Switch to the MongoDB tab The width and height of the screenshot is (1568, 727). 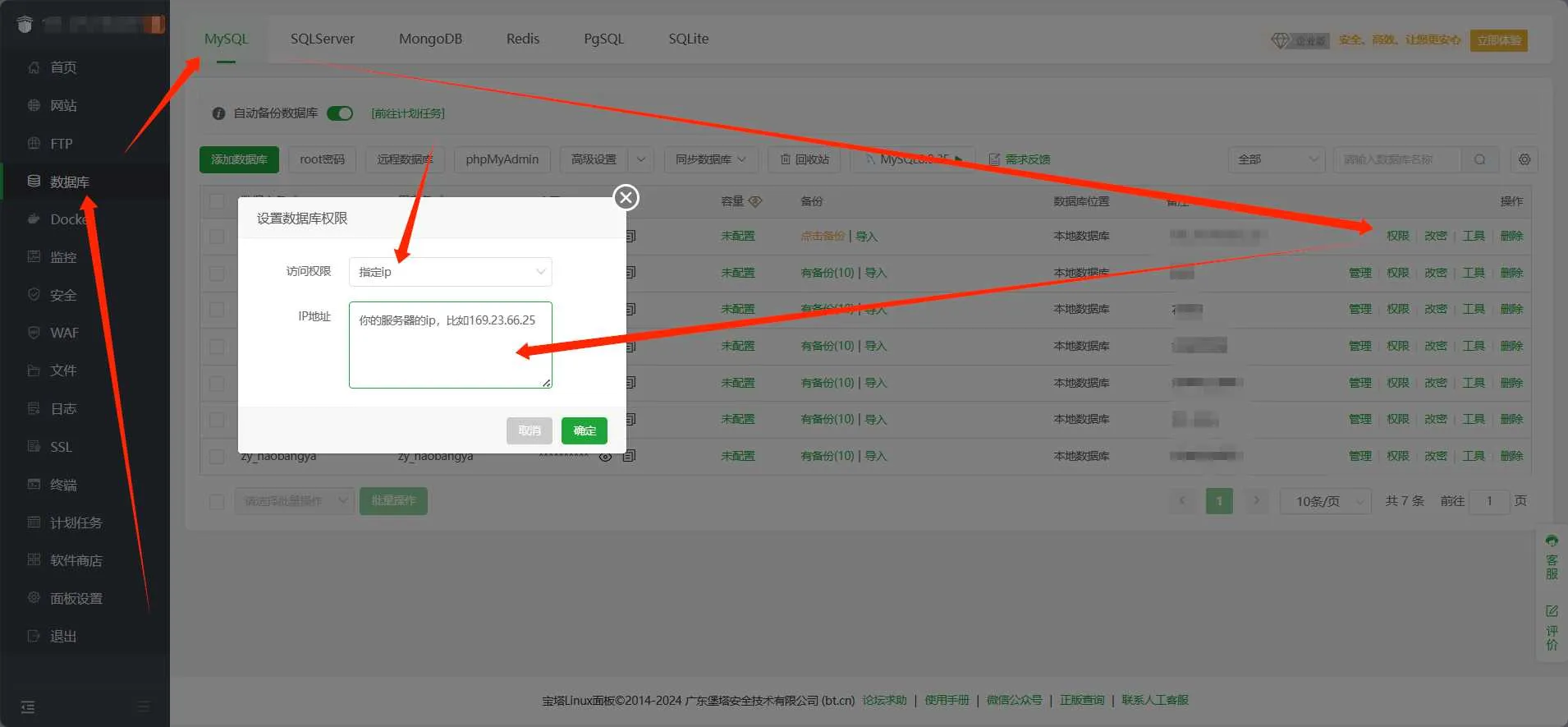coord(430,39)
